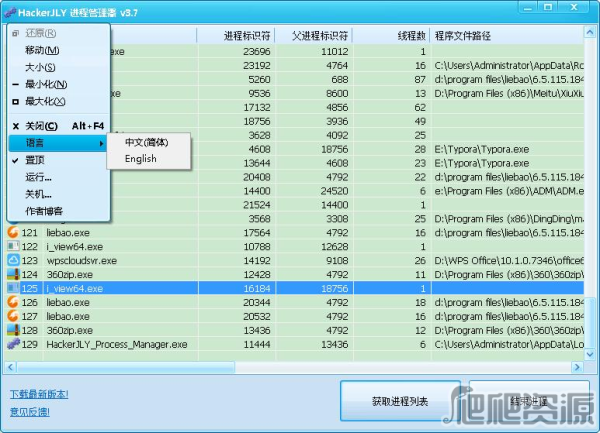Viewport: 600px width, 433px height.
Task: Click the liebao icon in row 127
Action: pos(13,316)
